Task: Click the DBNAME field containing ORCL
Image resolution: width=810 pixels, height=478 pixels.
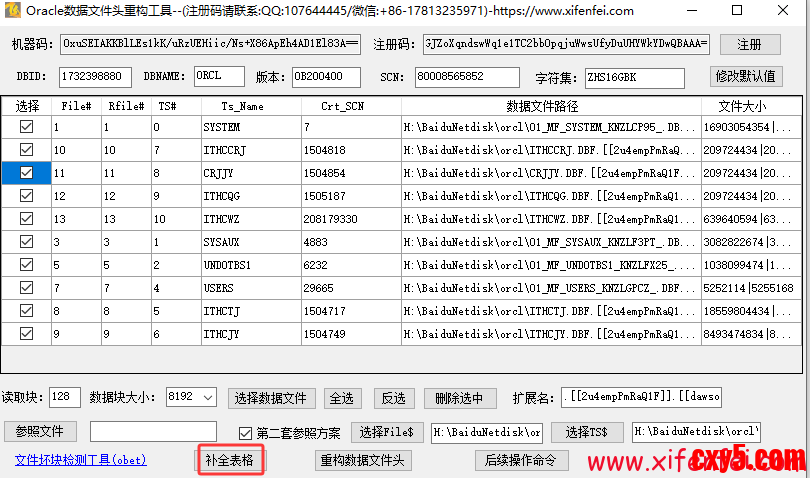Action: coord(219,76)
